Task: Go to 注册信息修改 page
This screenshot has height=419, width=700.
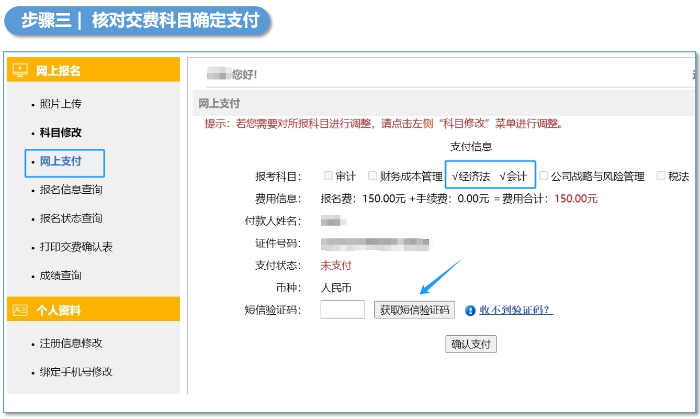Action: click(x=71, y=343)
